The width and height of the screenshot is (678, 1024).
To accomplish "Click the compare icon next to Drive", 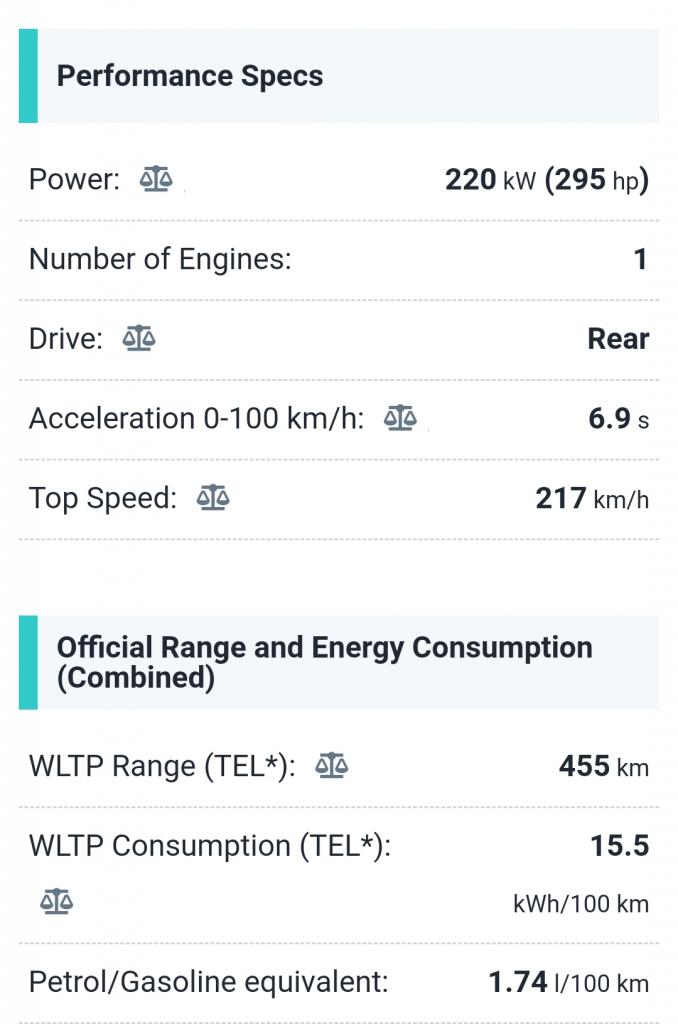I will [x=139, y=339].
